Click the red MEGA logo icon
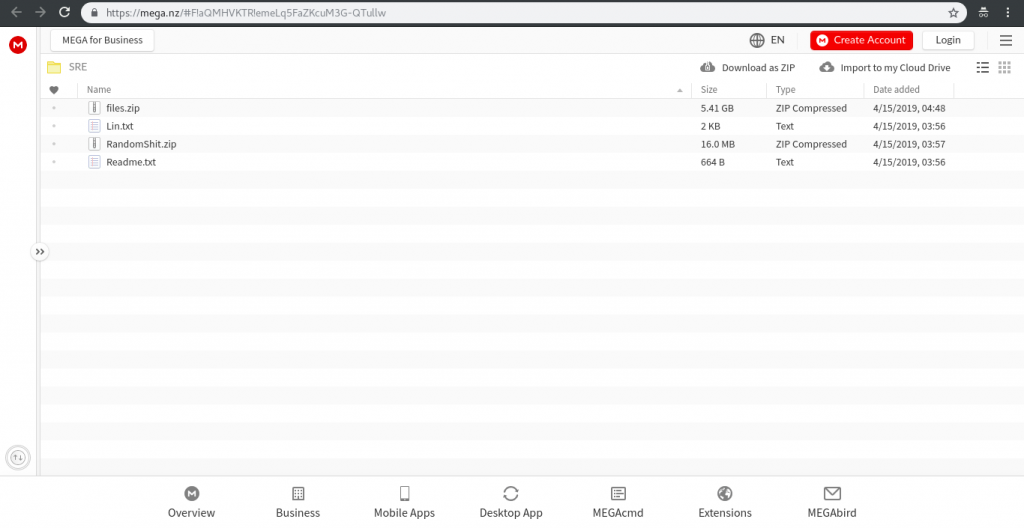Viewport: 1024px width, 528px height. pyautogui.click(x=18, y=45)
